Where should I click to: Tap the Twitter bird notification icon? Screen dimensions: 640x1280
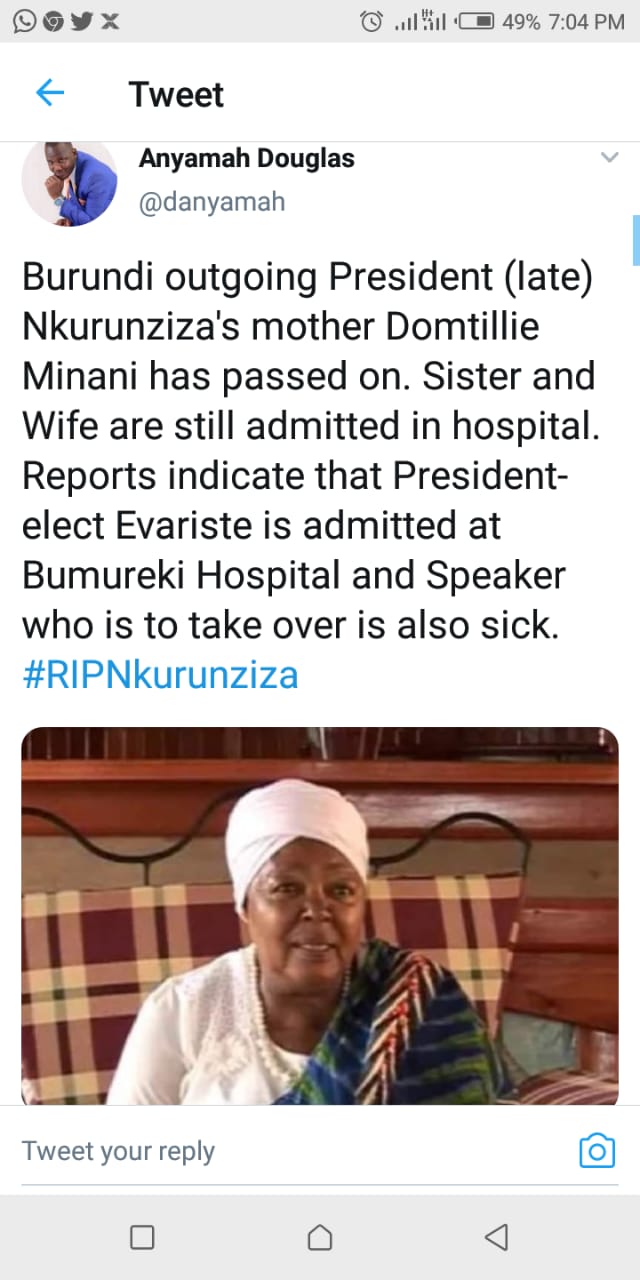pos(82,21)
